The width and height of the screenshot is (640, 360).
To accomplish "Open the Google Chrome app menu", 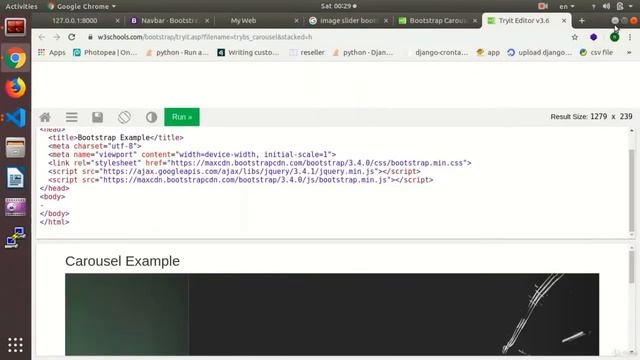I will click(82, 6).
